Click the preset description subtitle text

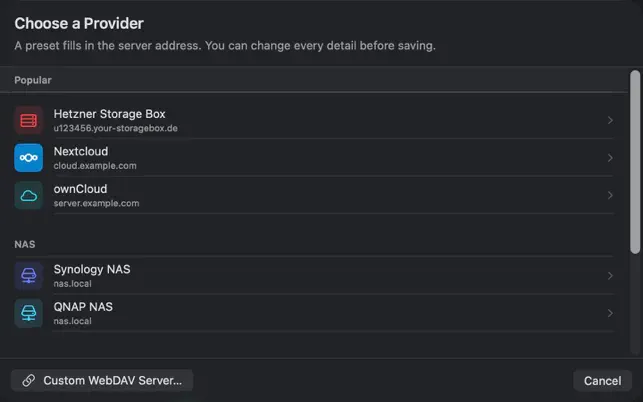(225, 46)
